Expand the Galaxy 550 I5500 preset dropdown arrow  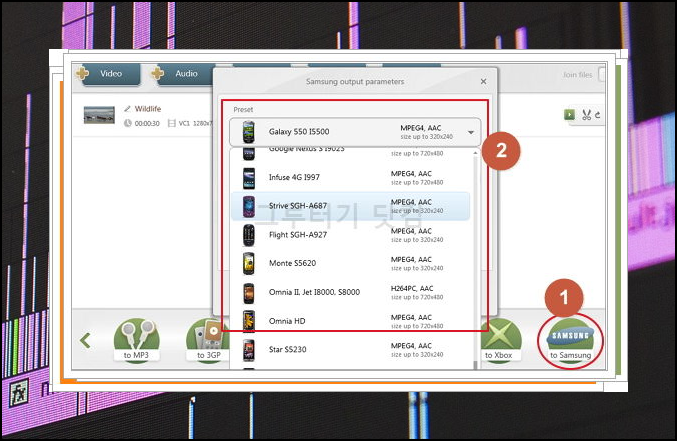(x=471, y=132)
